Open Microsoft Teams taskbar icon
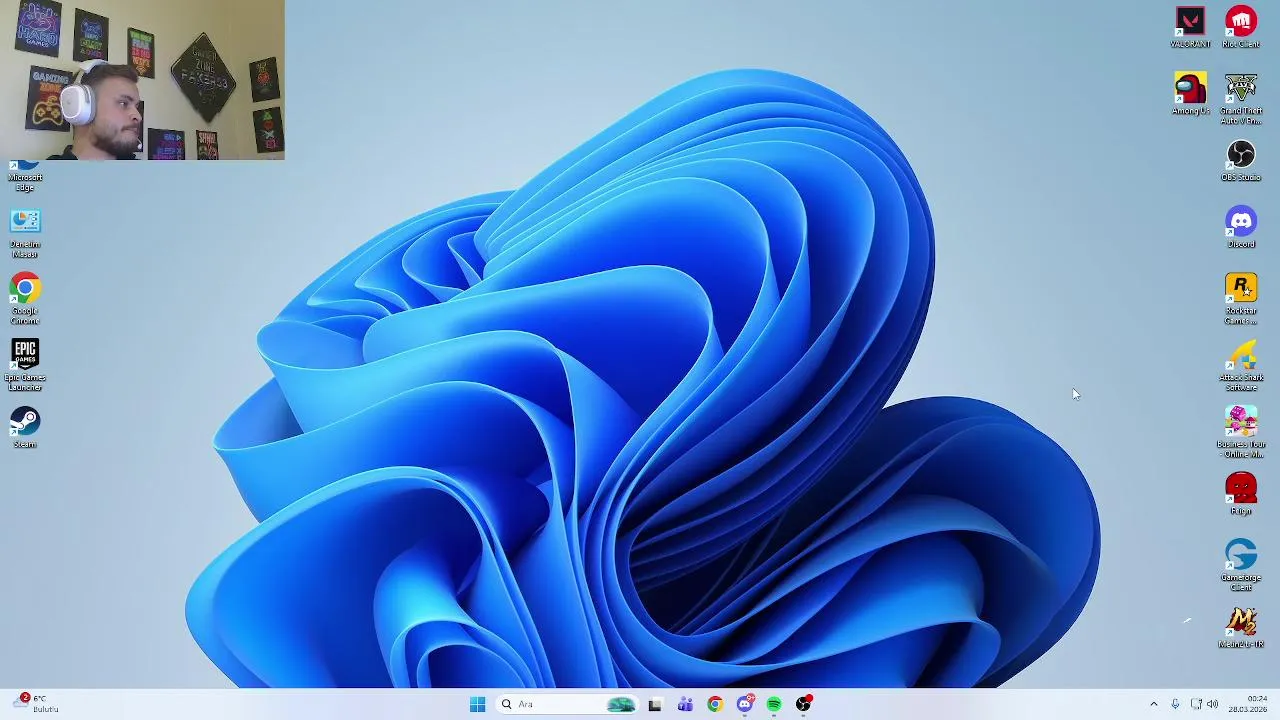Image resolution: width=1280 pixels, height=720 pixels. 685,704
